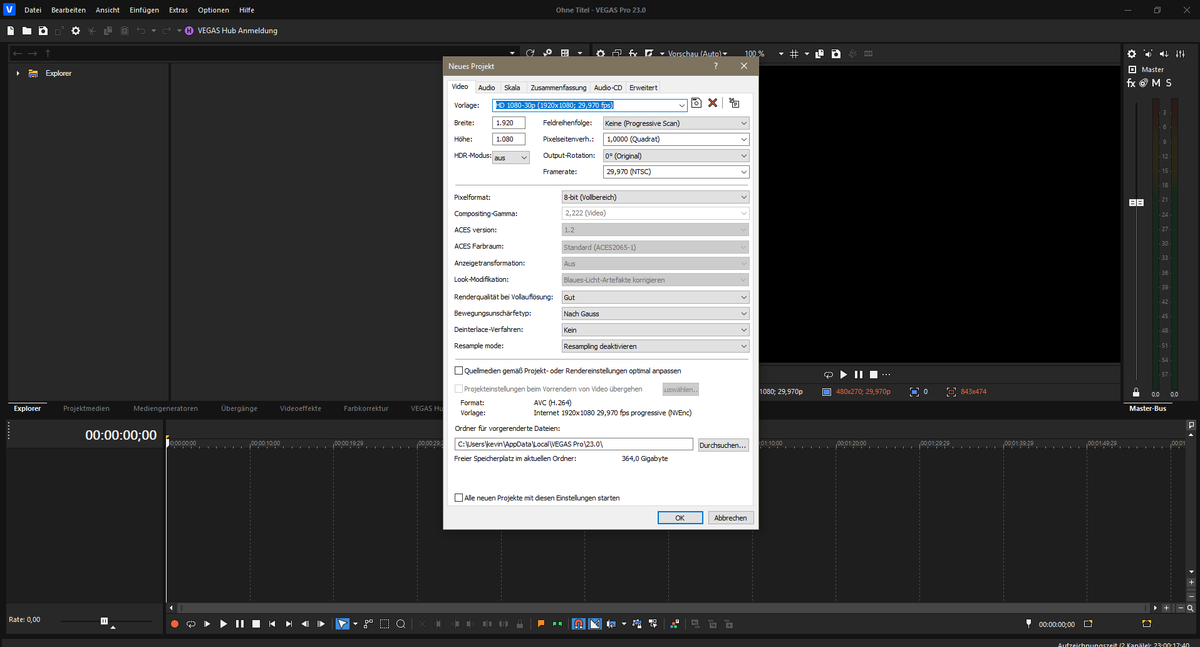
Task: Toggle loop playback in the bottom transport bar
Action: tap(191, 624)
